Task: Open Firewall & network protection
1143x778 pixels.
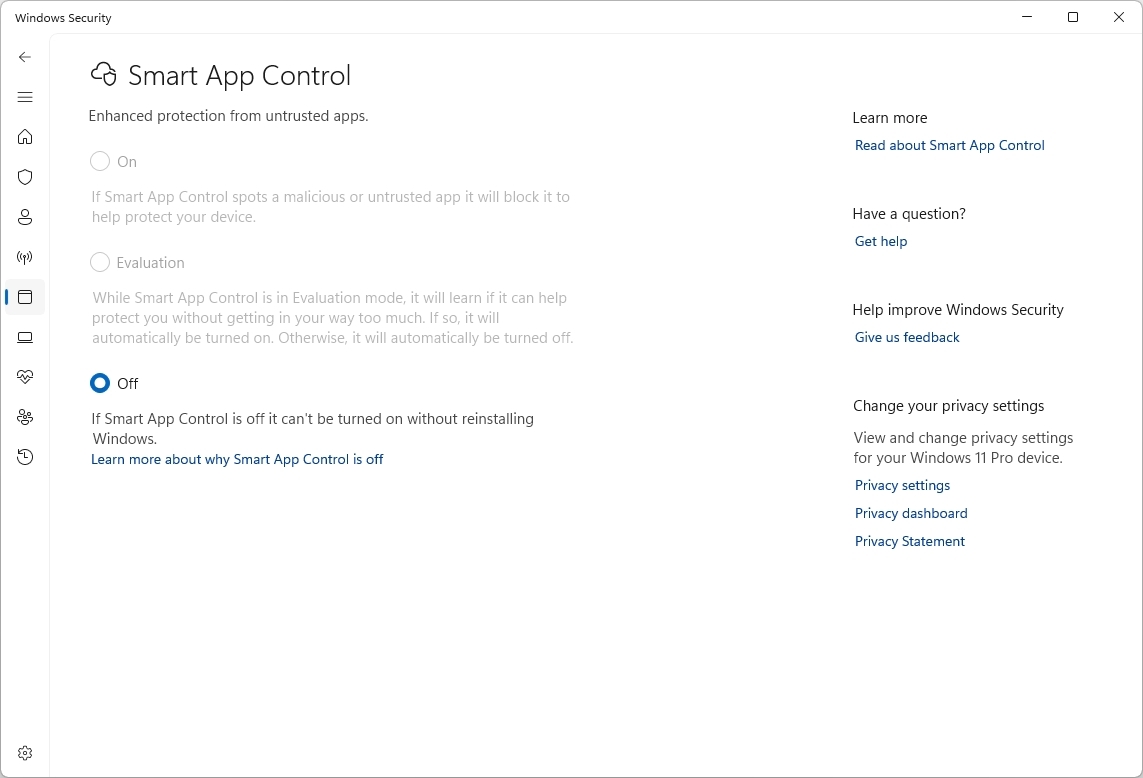Action: pyautogui.click(x=24, y=257)
